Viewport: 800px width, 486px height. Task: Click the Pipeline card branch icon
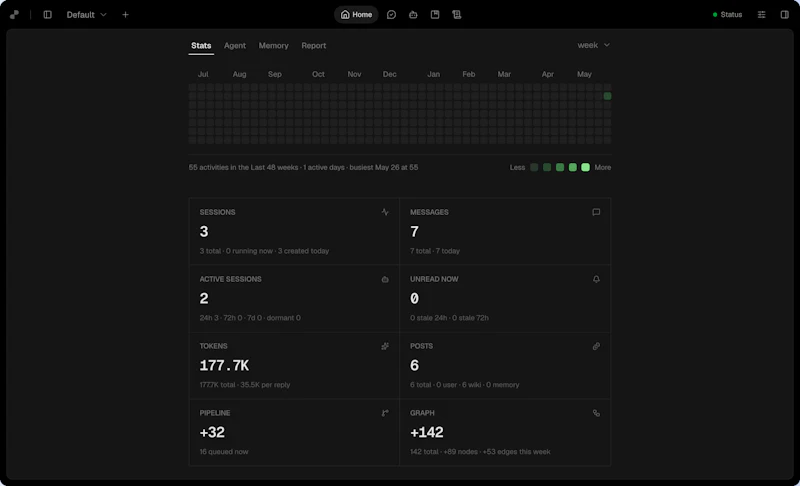pyautogui.click(x=385, y=413)
